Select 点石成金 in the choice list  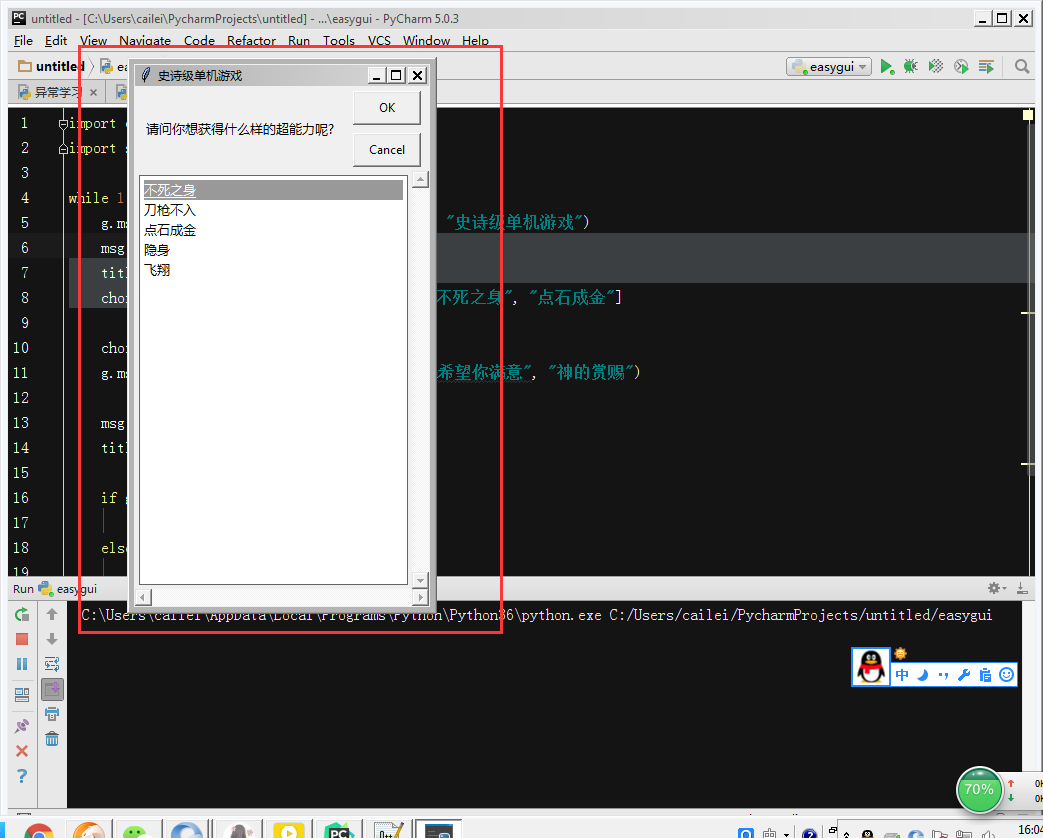click(170, 230)
